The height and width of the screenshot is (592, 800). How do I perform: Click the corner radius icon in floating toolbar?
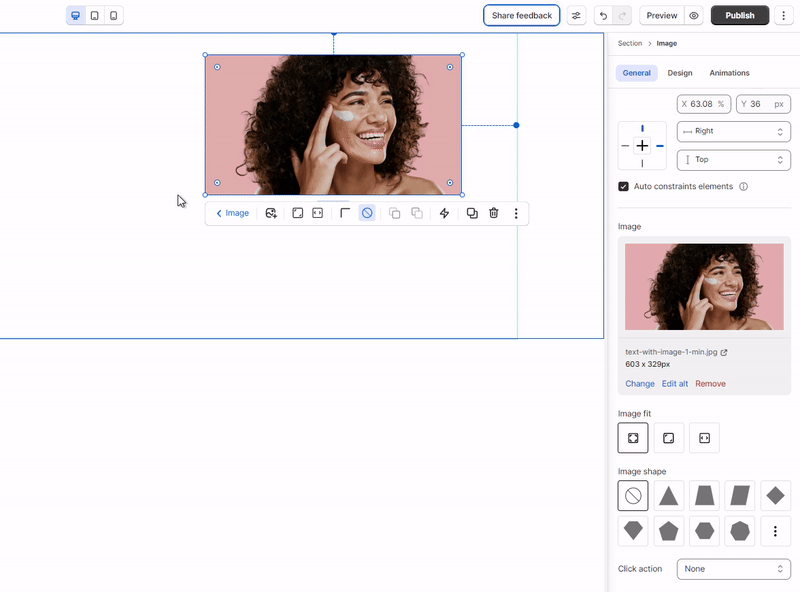click(x=345, y=213)
